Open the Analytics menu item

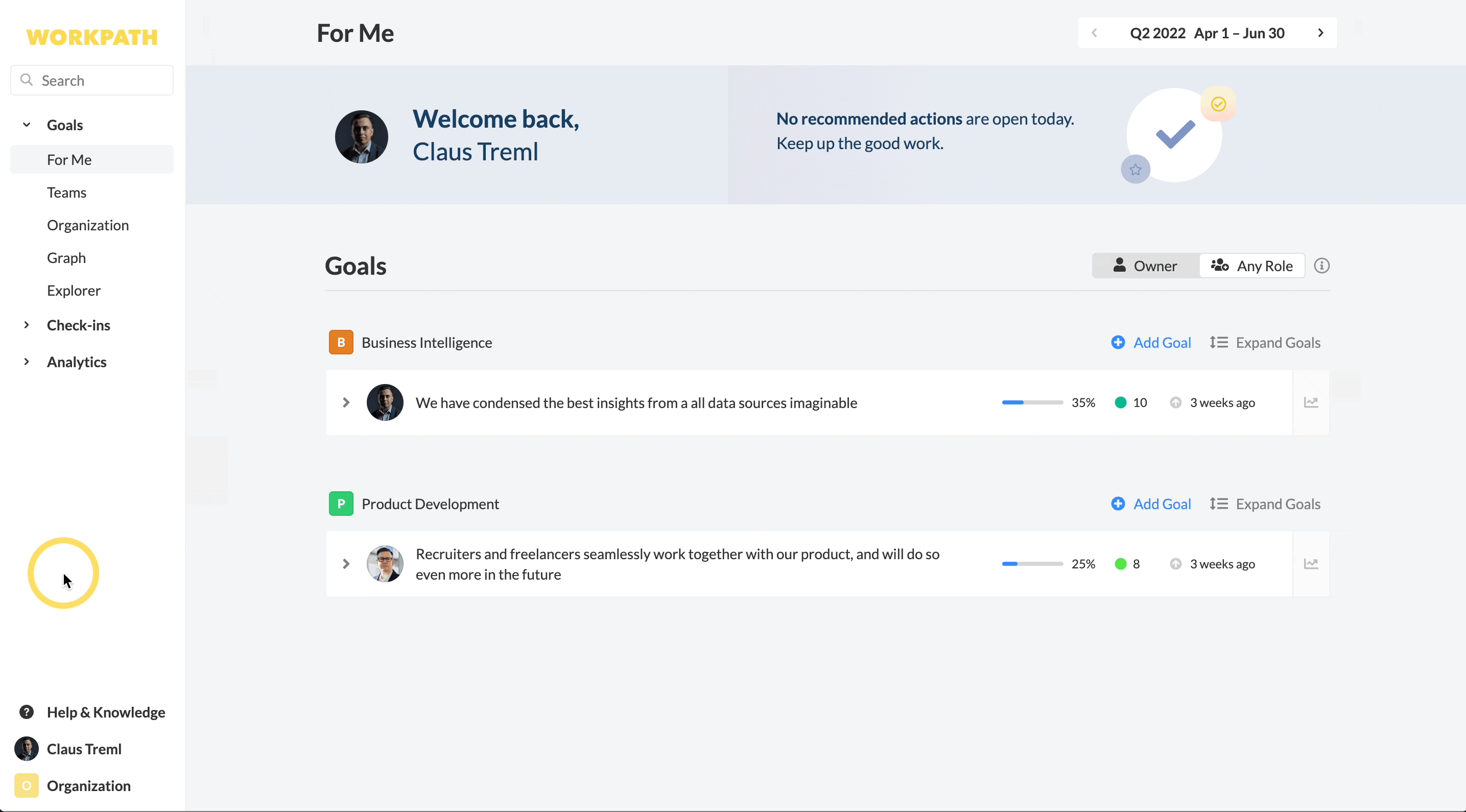coord(77,362)
